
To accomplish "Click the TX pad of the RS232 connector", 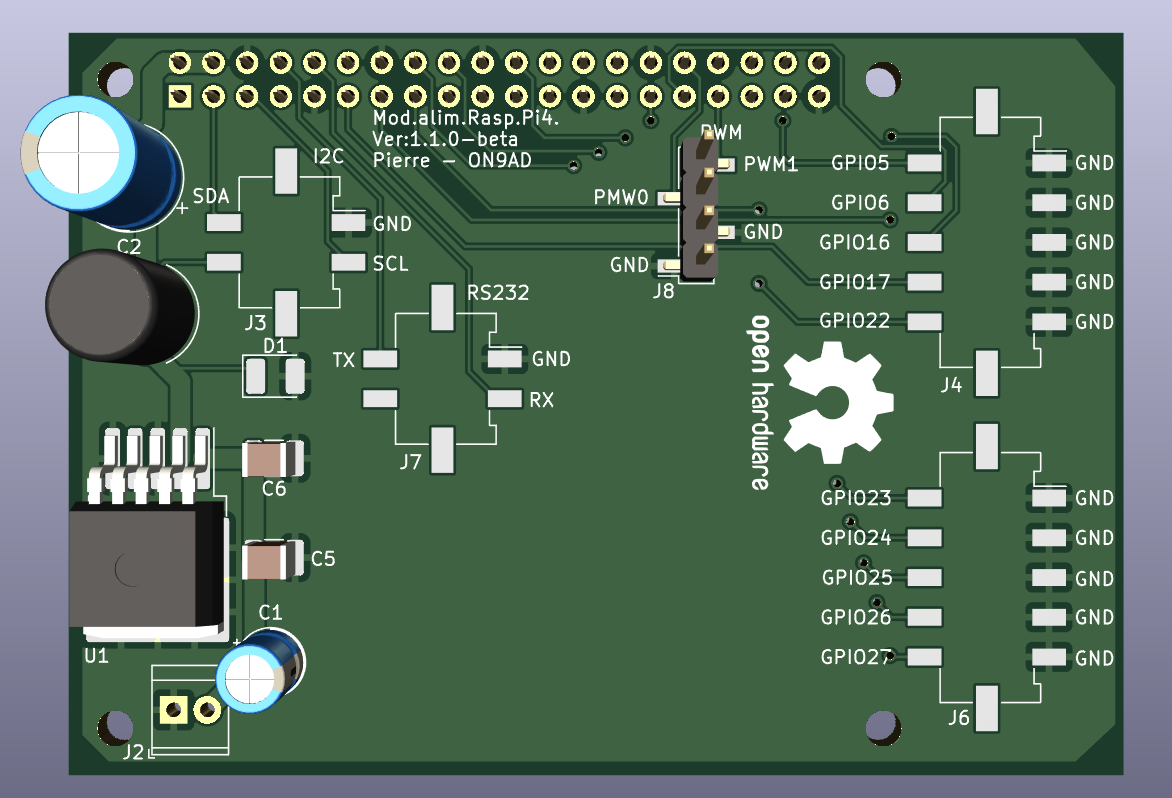I will tap(380, 359).
